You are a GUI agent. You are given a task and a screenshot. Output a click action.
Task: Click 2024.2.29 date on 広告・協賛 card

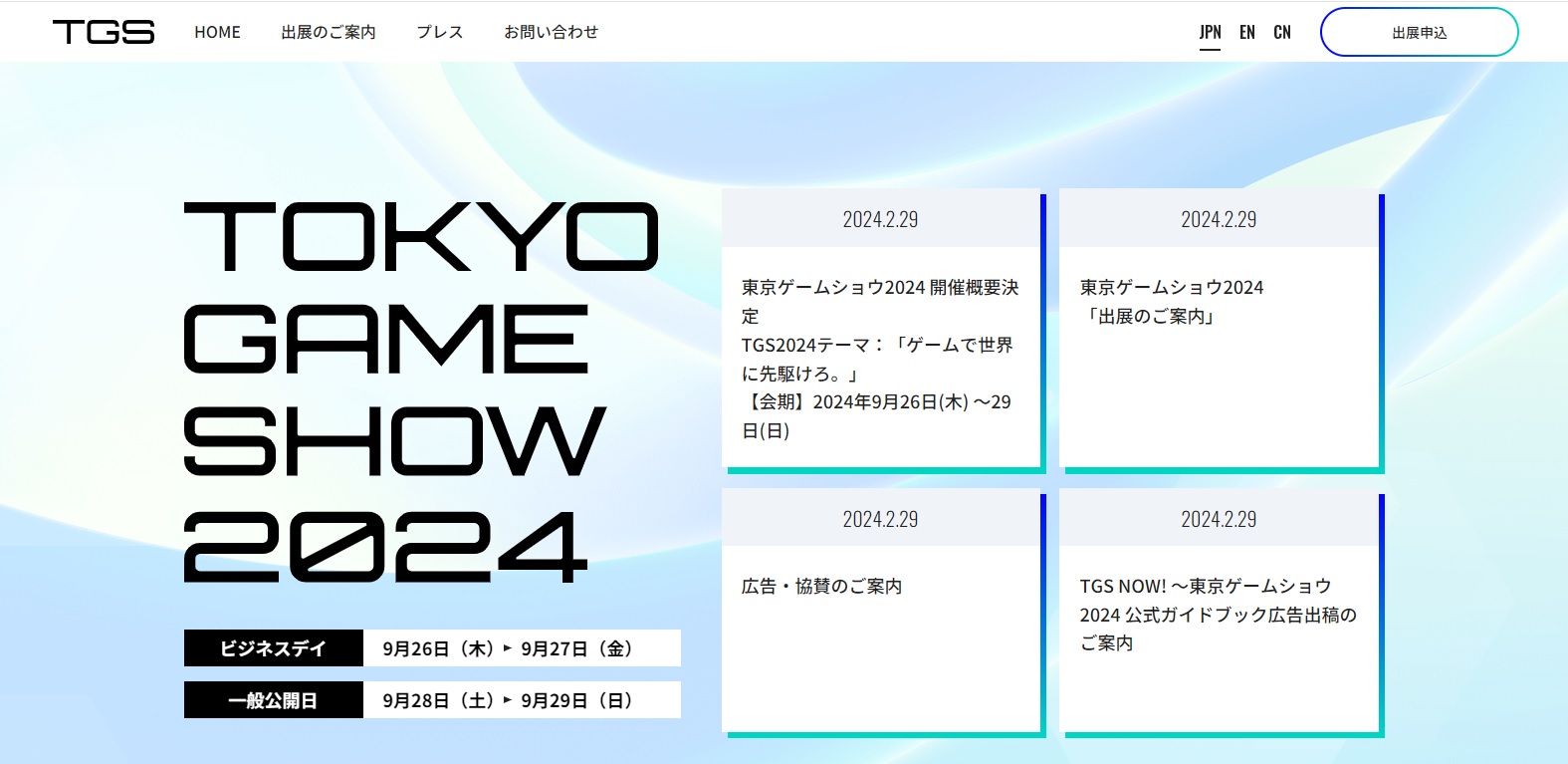pyautogui.click(x=881, y=519)
